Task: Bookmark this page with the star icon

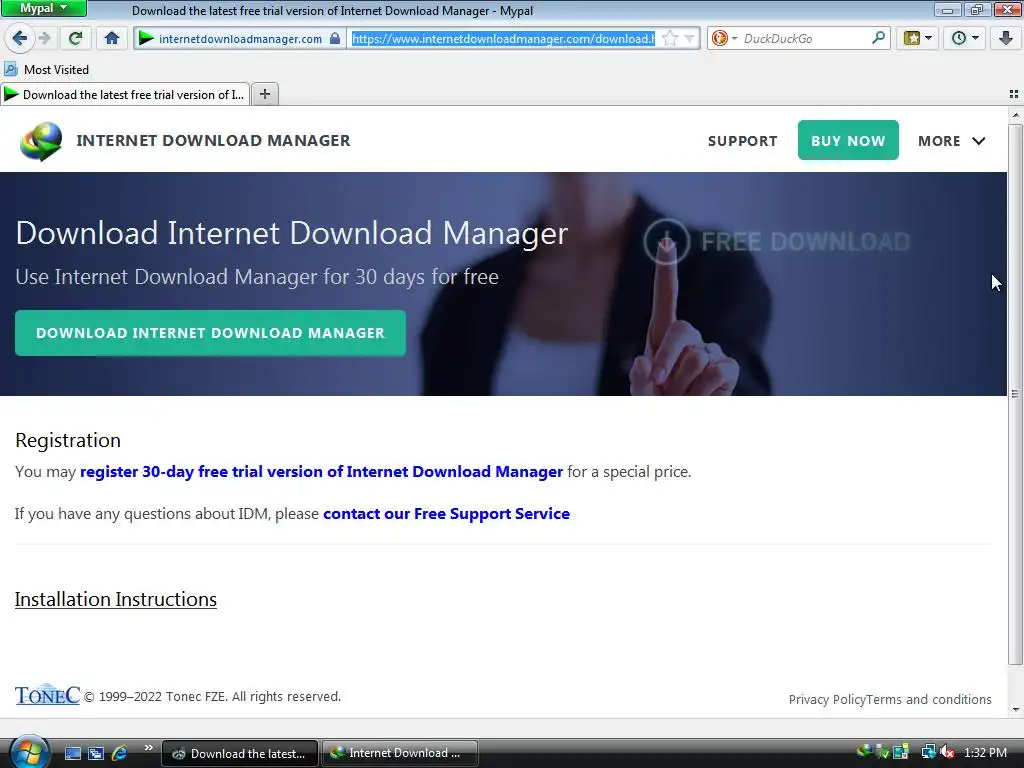Action: (x=669, y=39)
